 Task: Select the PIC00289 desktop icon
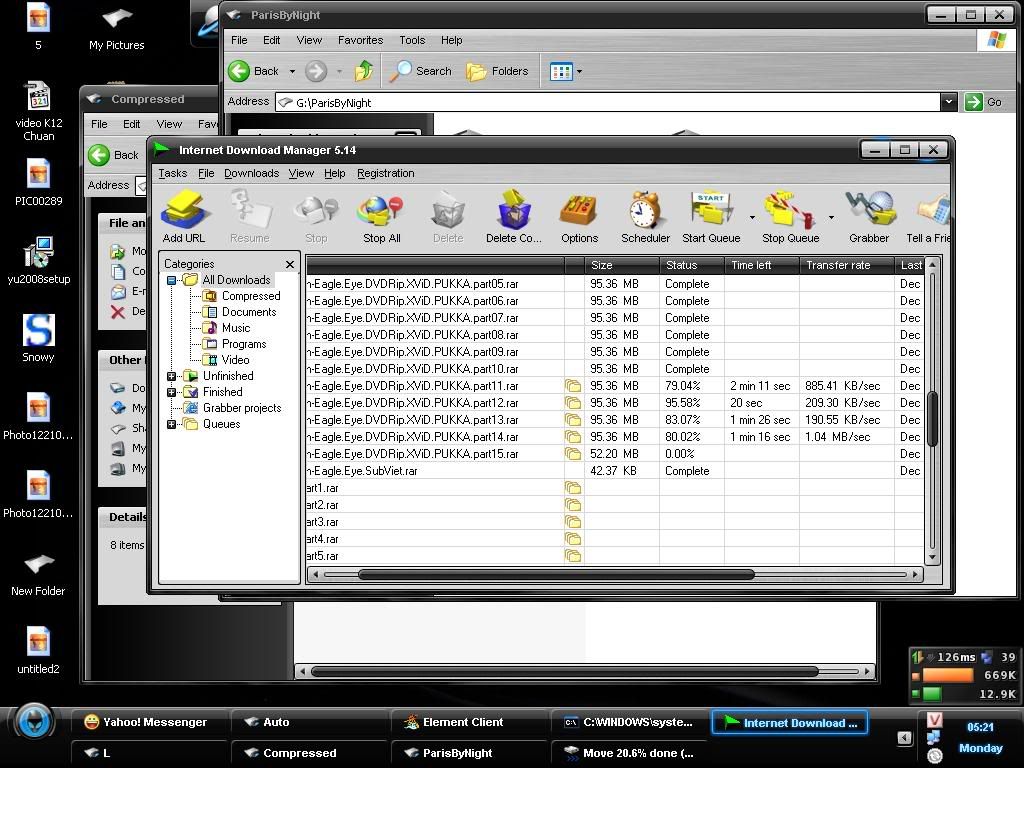[x=39, y=183]
